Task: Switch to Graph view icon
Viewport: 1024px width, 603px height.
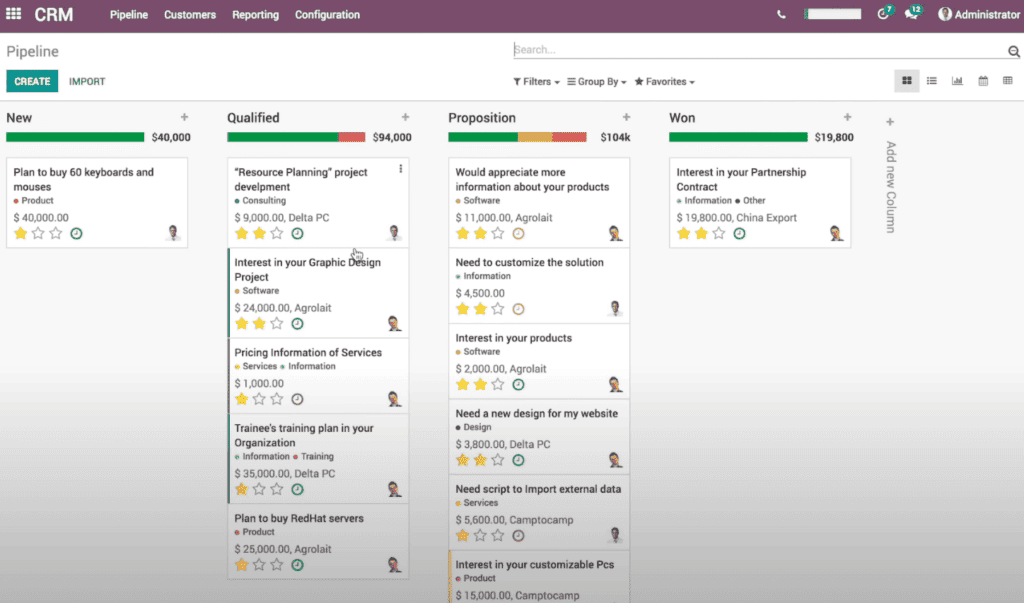Action: pos(957,81)
